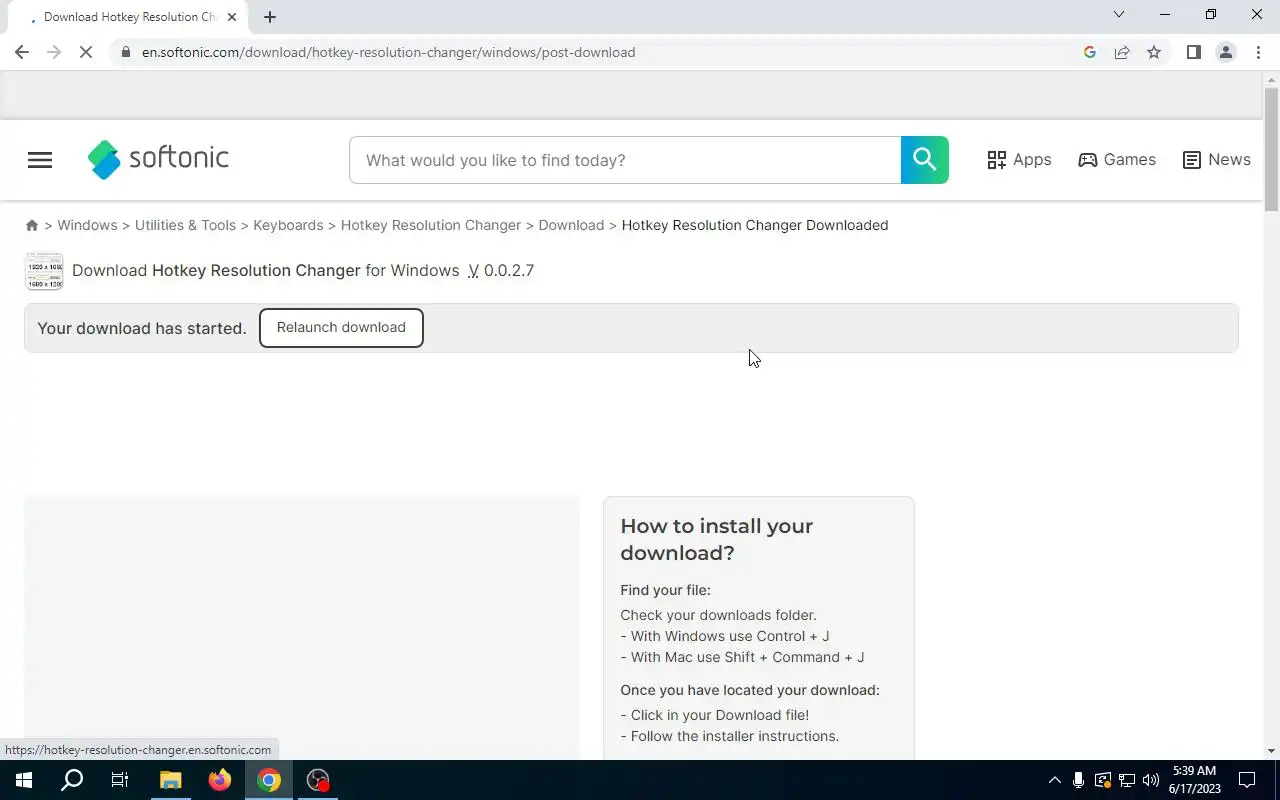The image size is (1280, 800).
Task: Open the Apps section
Action: 1019,160
